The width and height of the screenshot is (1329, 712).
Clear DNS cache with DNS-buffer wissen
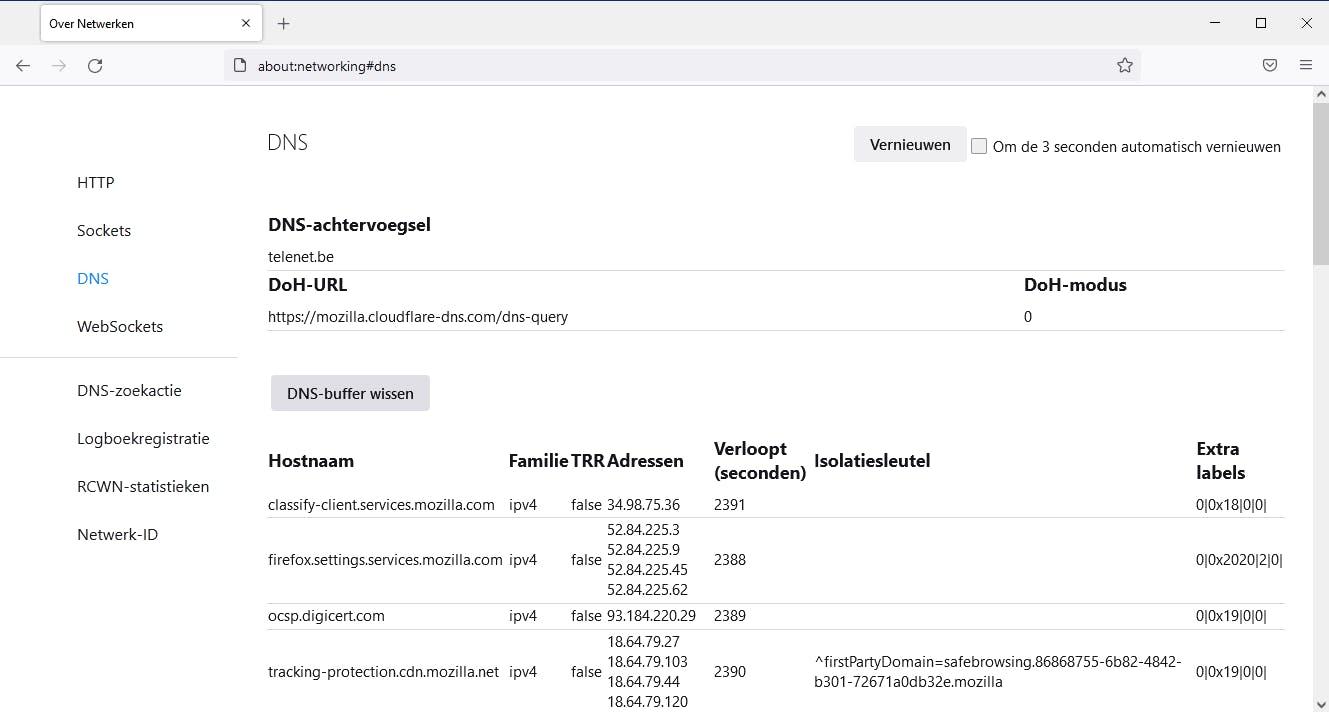click(x=349, y=392)
